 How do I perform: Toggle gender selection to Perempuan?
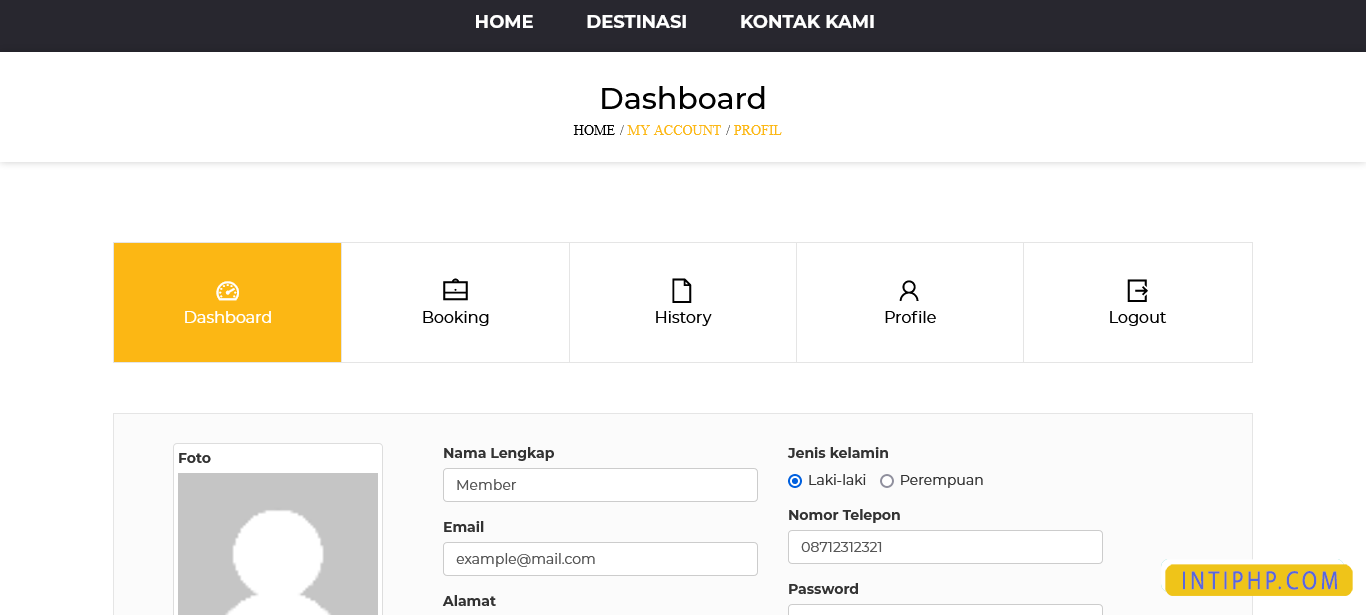coord(886,481)
